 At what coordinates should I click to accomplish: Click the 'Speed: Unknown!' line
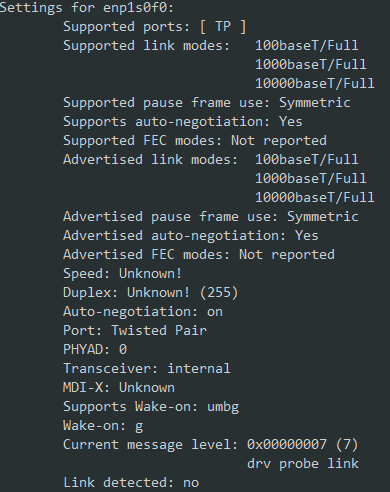point(123,274)
